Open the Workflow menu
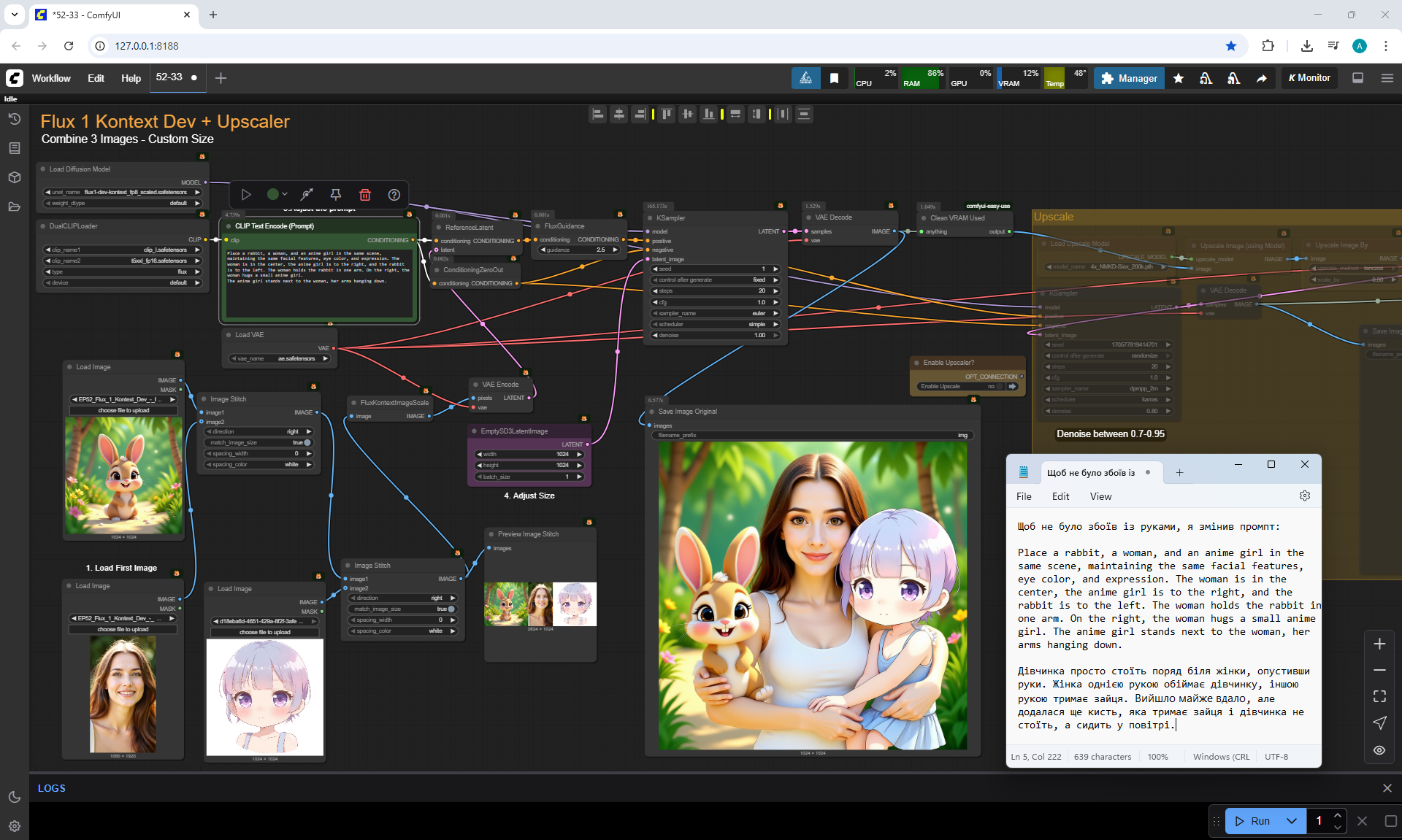1402x840 pixels. pyautogui.click(x=51, y=78)
